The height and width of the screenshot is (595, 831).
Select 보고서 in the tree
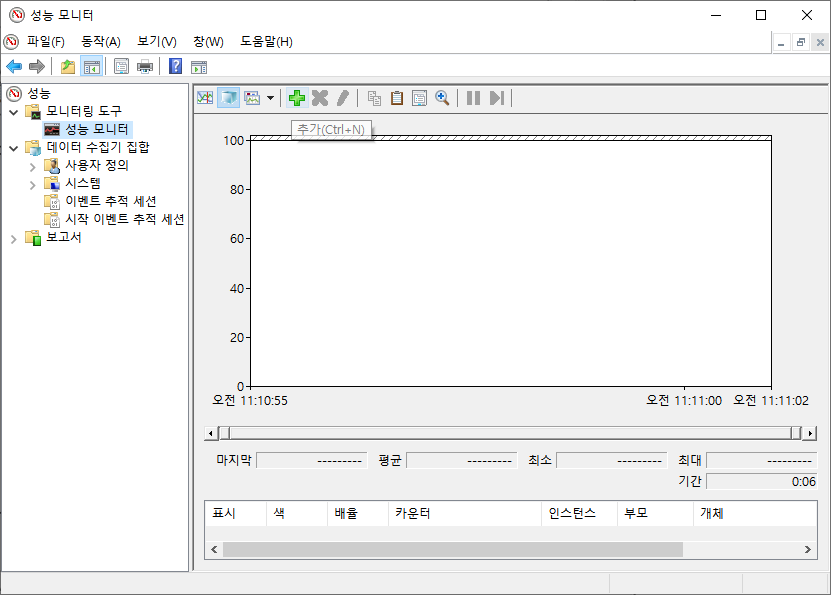(x=64, y=237)
